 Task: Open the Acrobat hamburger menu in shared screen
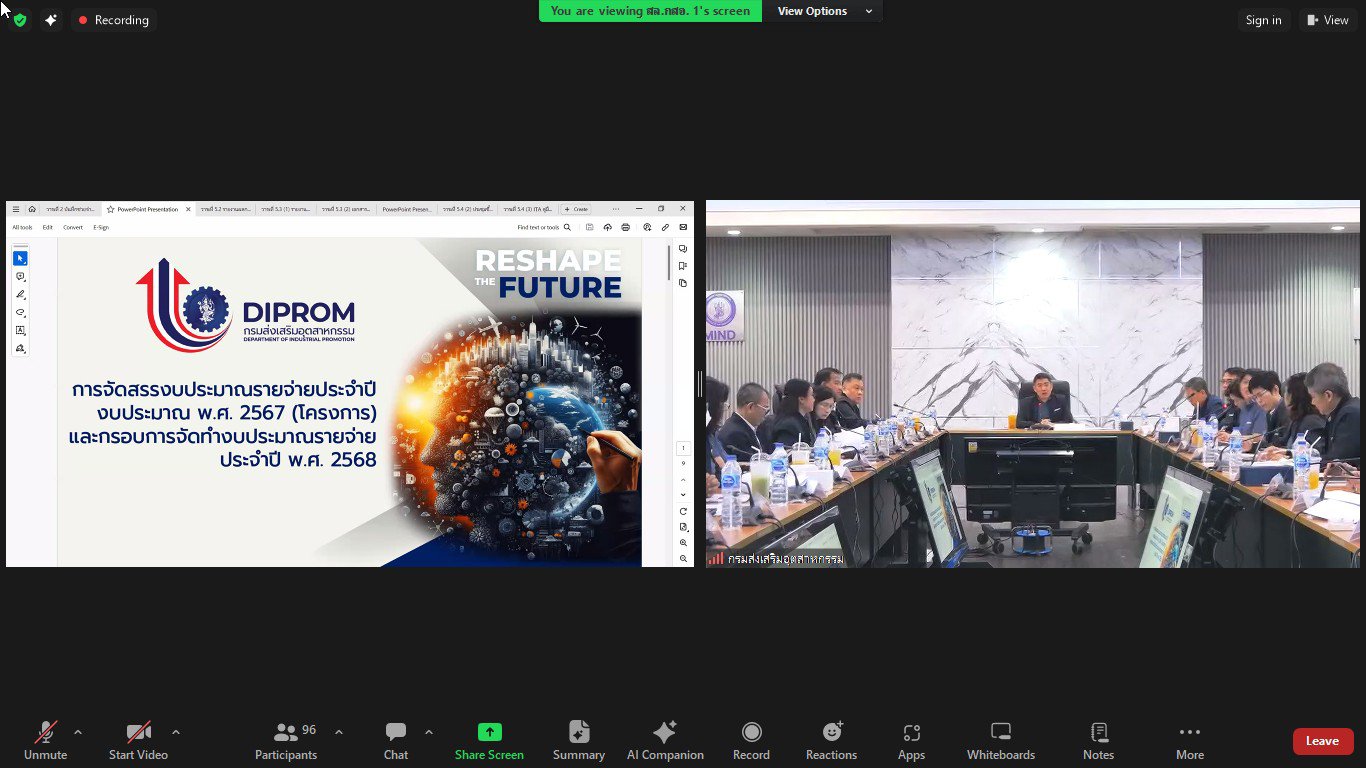[x=15, y=209]
